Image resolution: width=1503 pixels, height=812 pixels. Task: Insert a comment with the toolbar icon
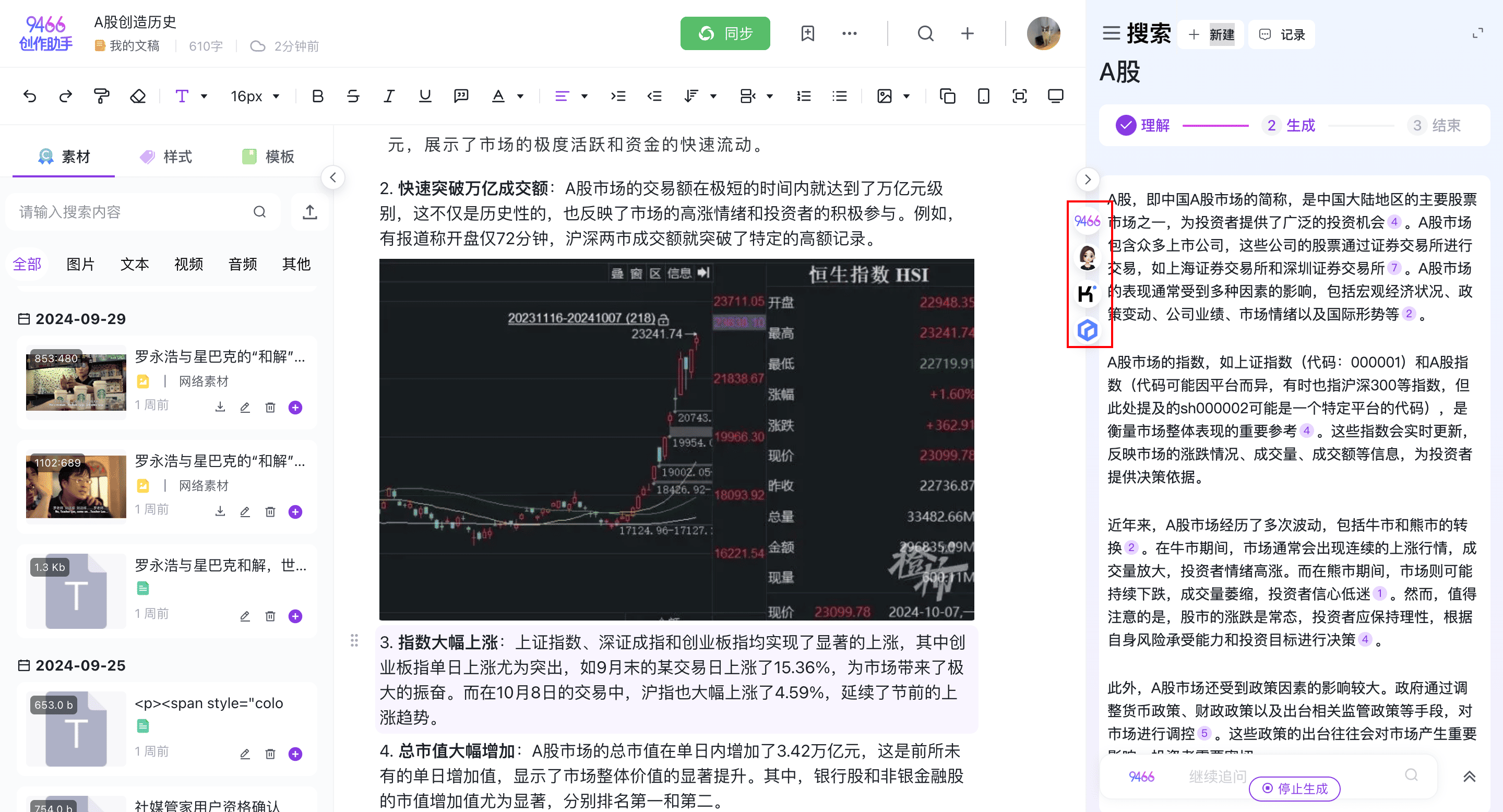[x=461, y=96]
